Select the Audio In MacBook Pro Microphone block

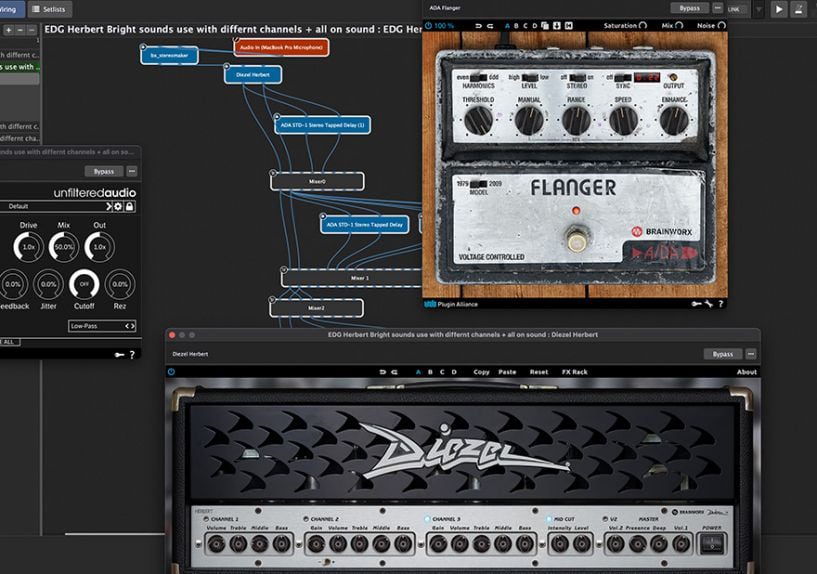[281, 47]
